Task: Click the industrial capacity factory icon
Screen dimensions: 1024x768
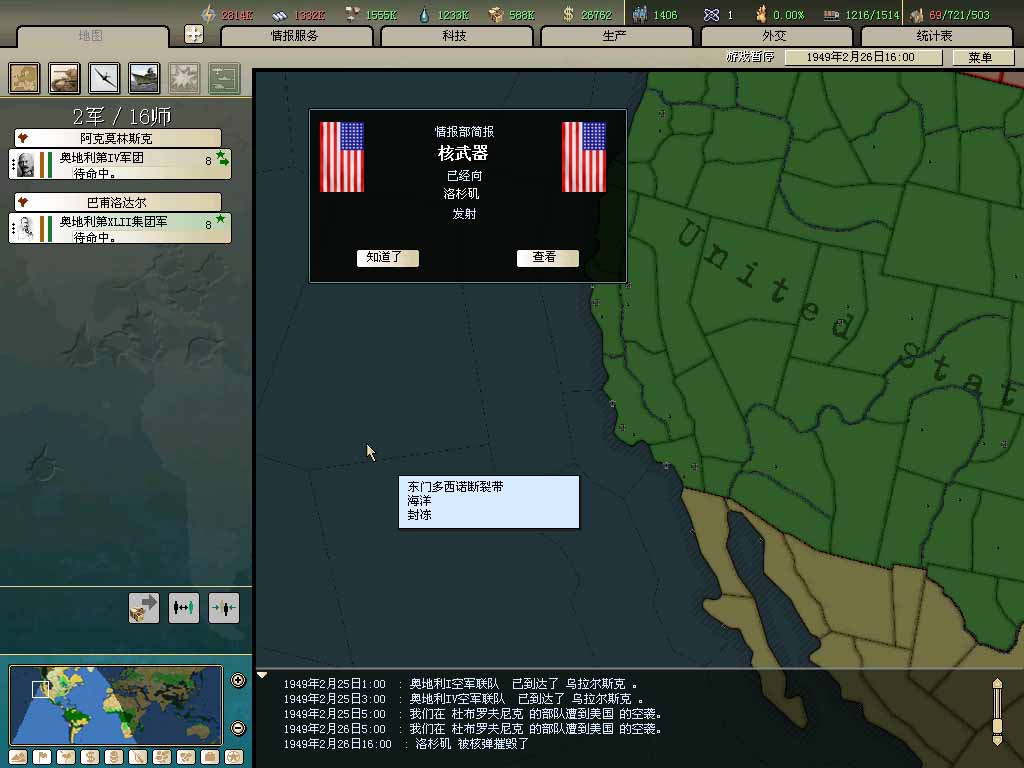Action: [917, 15]
